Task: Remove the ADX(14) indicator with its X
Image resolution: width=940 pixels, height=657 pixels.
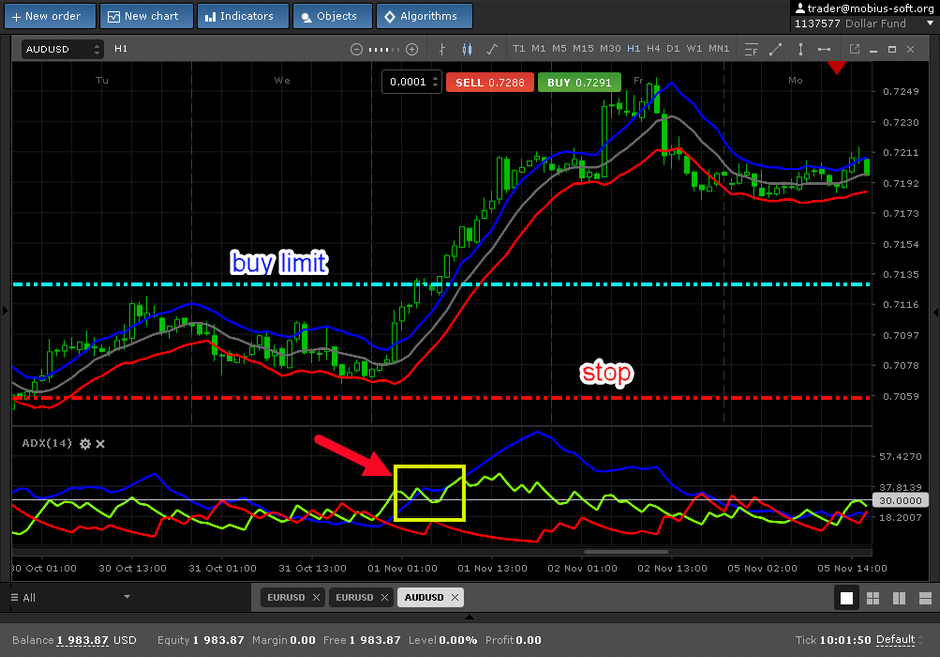Action: pos(100,444)
